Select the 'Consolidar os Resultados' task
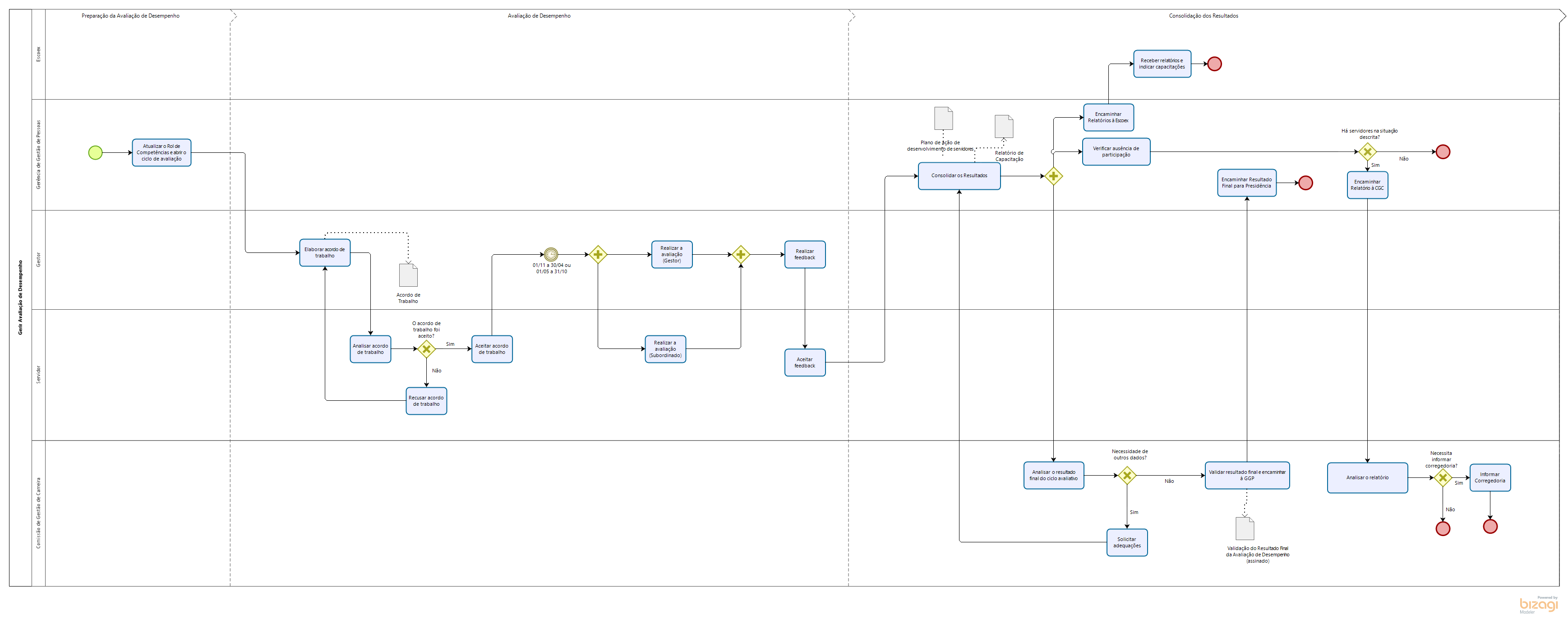Screen dimensions: 1568x628 pos(959,176)
